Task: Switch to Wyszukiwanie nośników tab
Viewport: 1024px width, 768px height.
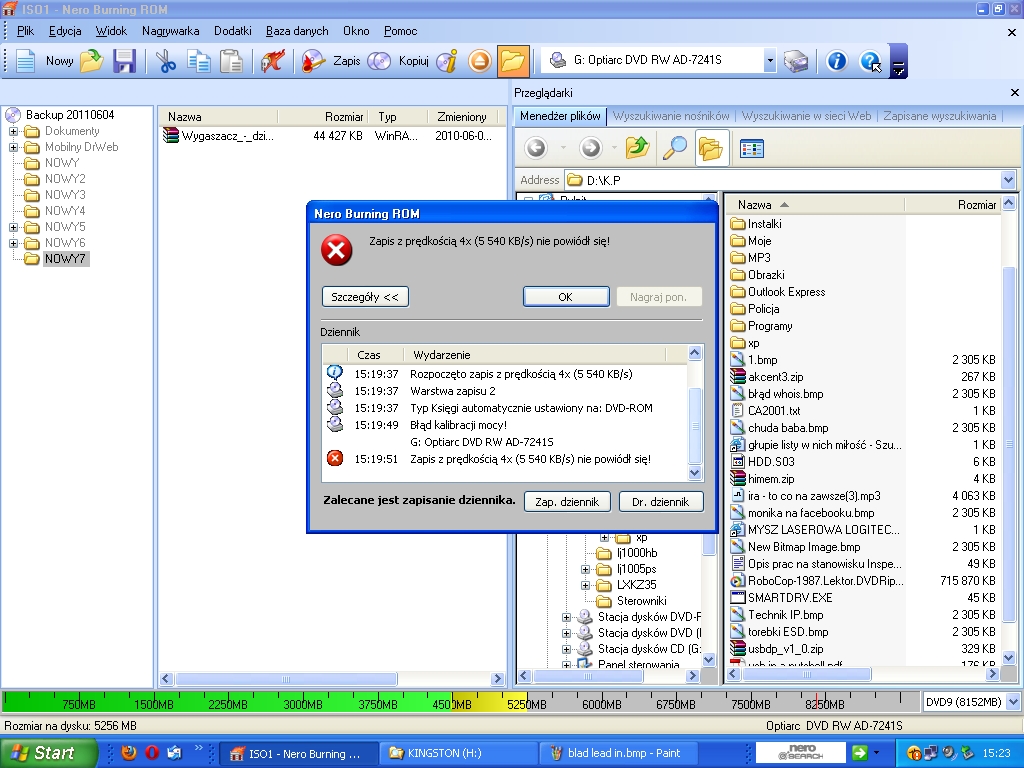Action: 671,116
